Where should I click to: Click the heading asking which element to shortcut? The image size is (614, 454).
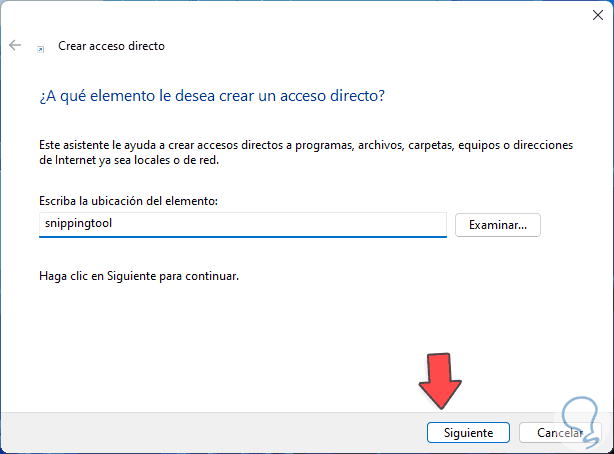coord(211,96)
